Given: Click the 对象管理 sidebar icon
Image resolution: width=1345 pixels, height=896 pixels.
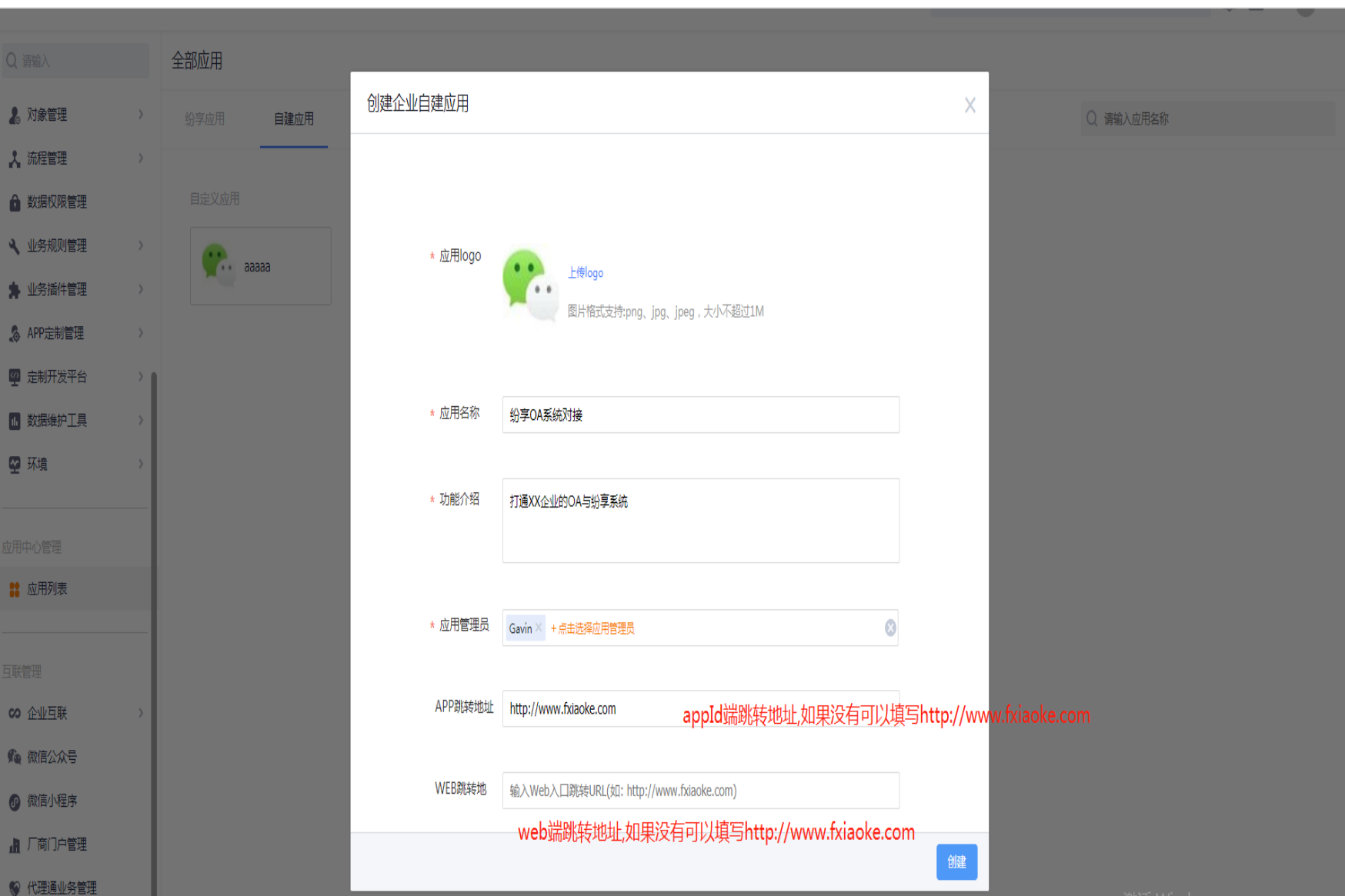Looking at the screenshot, I should (14, 115).
